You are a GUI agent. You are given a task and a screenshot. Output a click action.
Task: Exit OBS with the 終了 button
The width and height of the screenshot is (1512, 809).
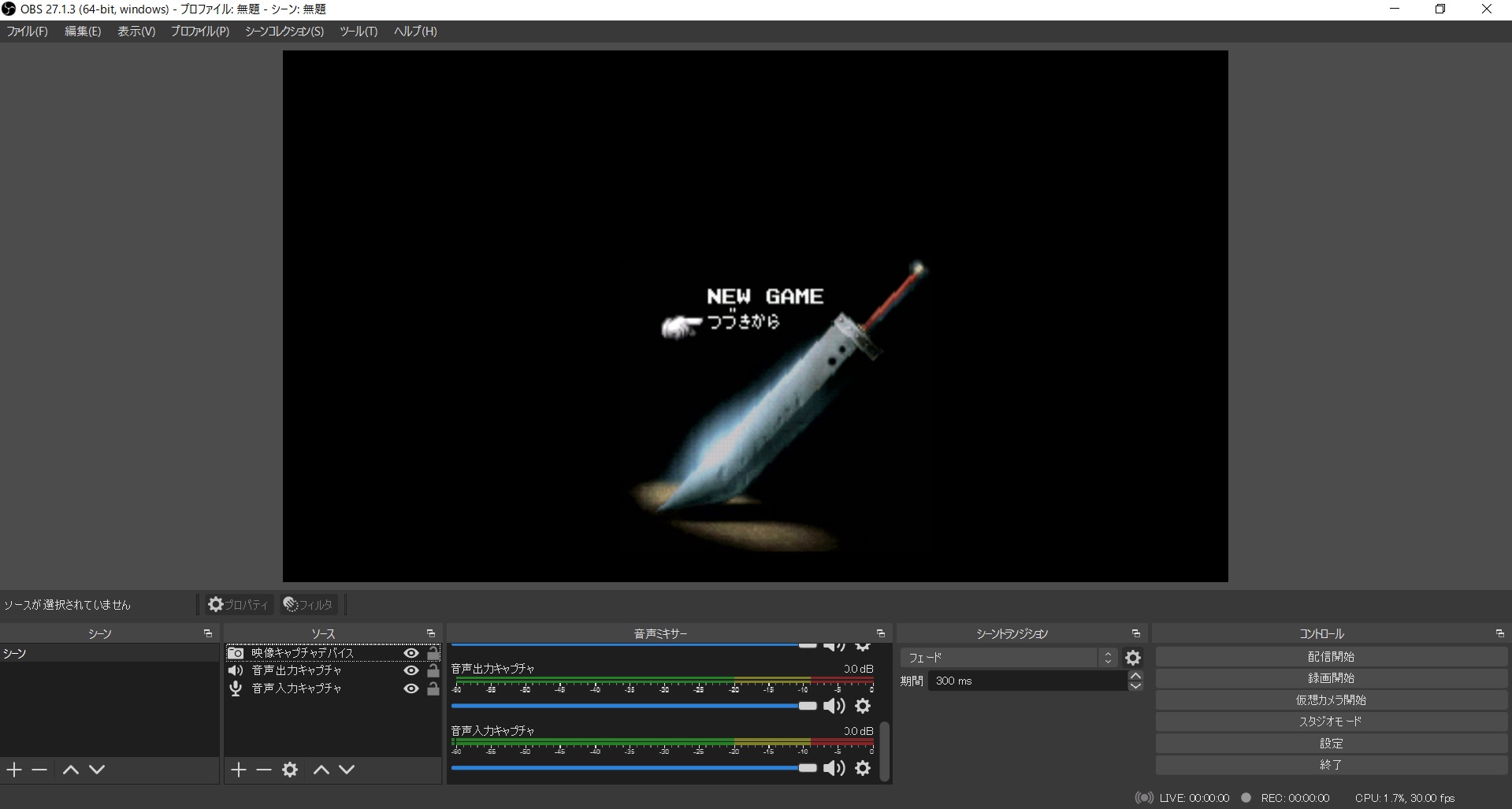click(1331, 765)
